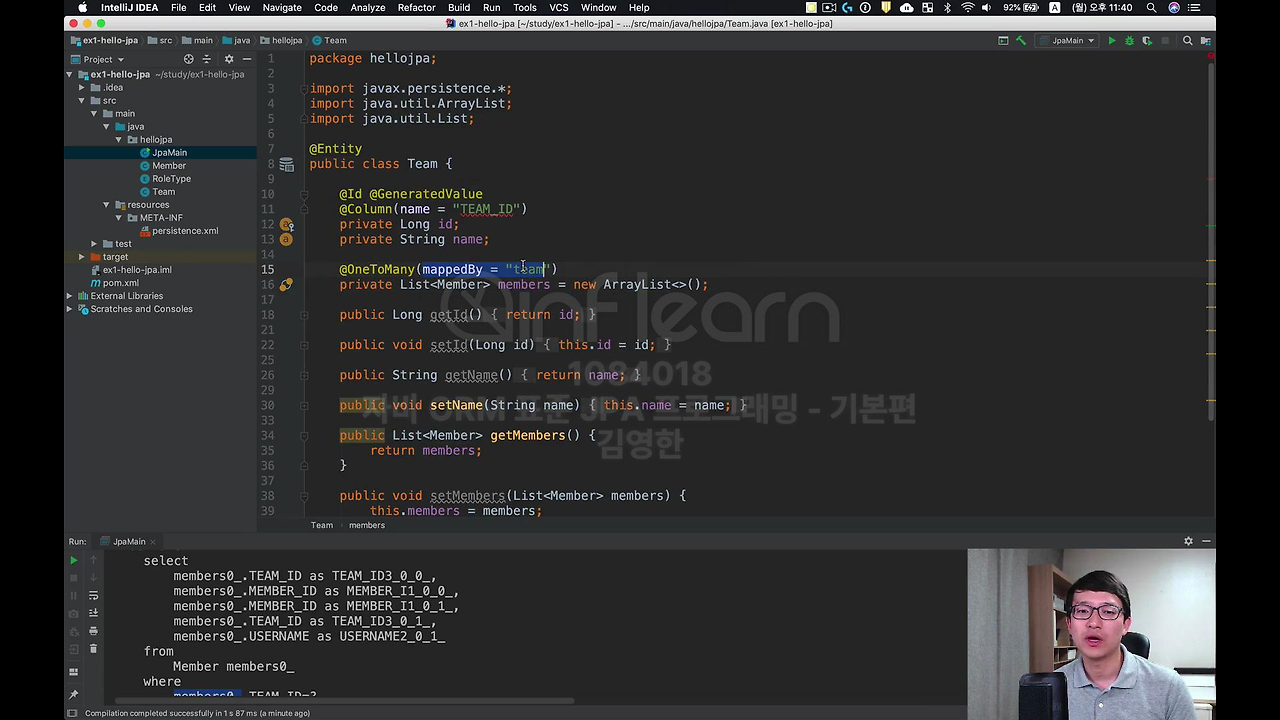
Task: Click the gutter icon on line 16
Action: (286, 285)
